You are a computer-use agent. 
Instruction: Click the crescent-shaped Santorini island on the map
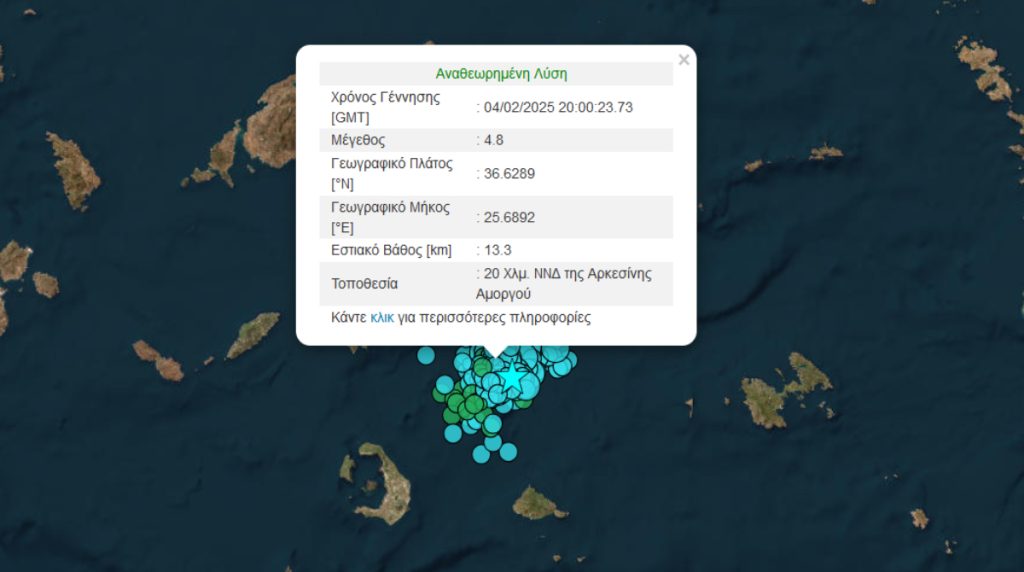(x=390, y=482)
